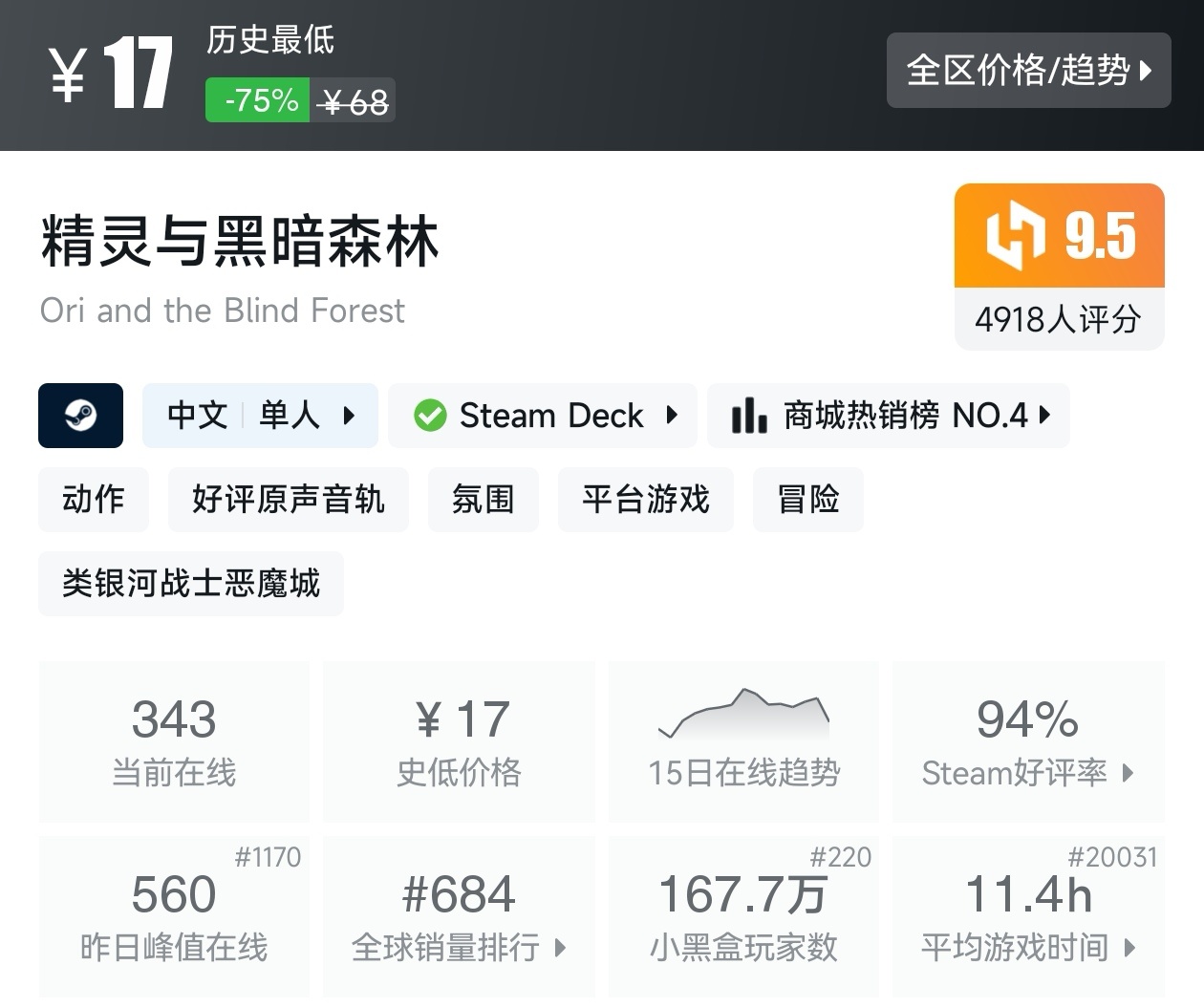Click the Steam platform icon

coord(80,416)
